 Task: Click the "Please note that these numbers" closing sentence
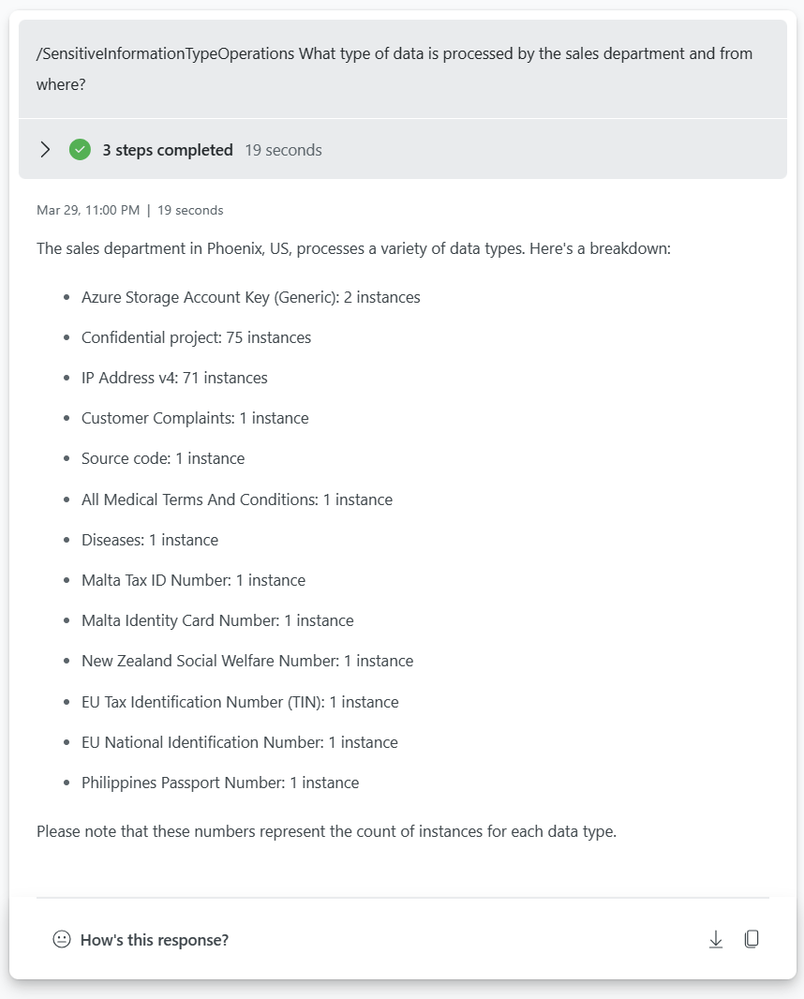click(326, 831)
